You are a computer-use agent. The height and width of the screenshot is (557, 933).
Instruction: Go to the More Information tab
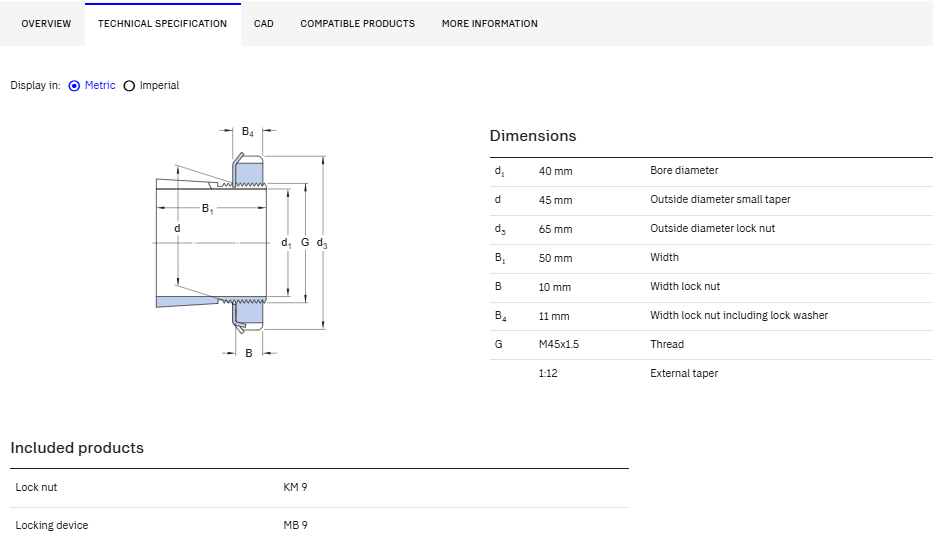[x=490, y=24]
